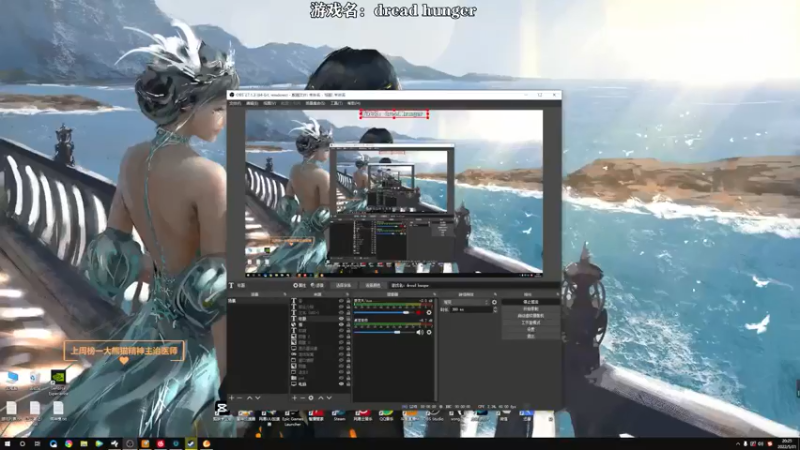Toggle visibility of folder group source
Viewport: 800px width, 450px height.
[341, 378]
